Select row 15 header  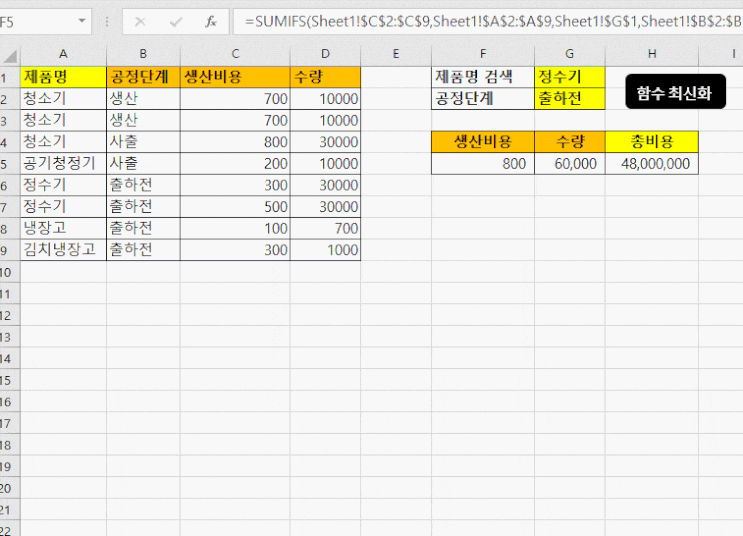coord(9,381)
